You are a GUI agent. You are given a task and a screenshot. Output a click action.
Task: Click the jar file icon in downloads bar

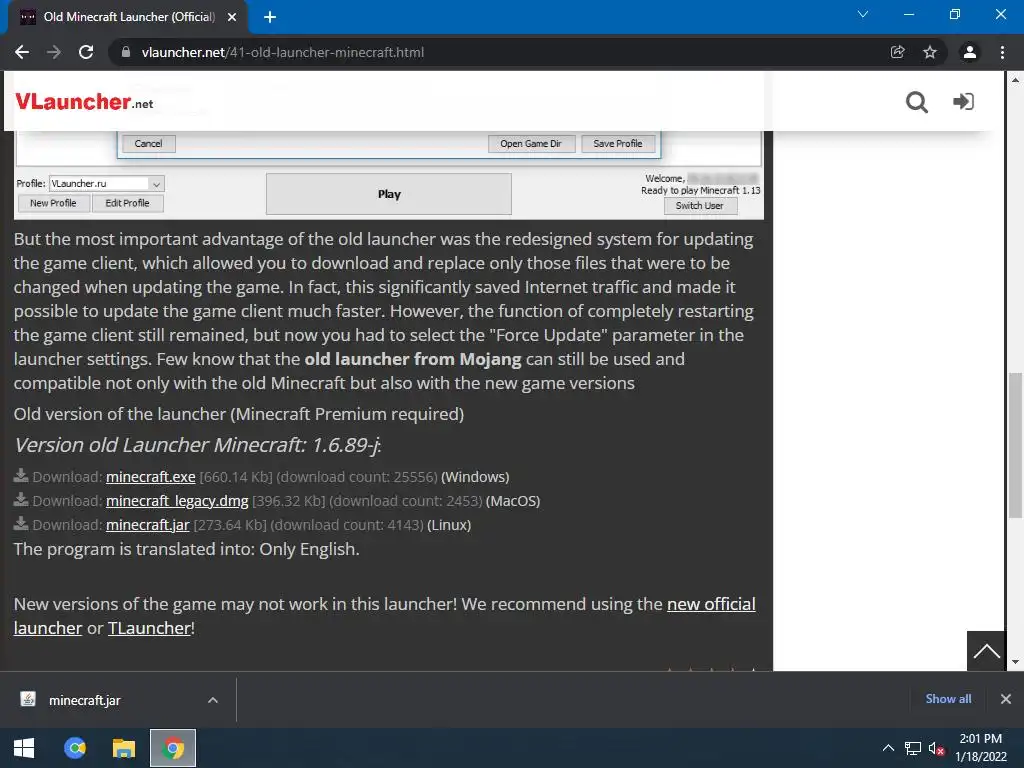click(28, 699)
